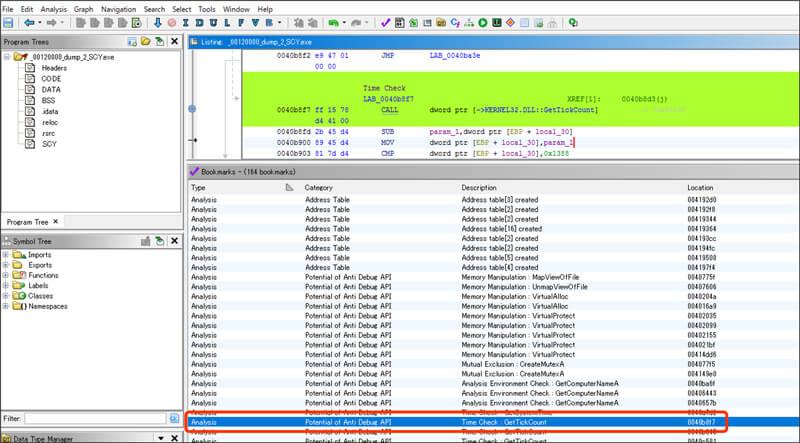Open the Navigation menu
The height and width of the screenshot is (443, 800).
(118, 9)
